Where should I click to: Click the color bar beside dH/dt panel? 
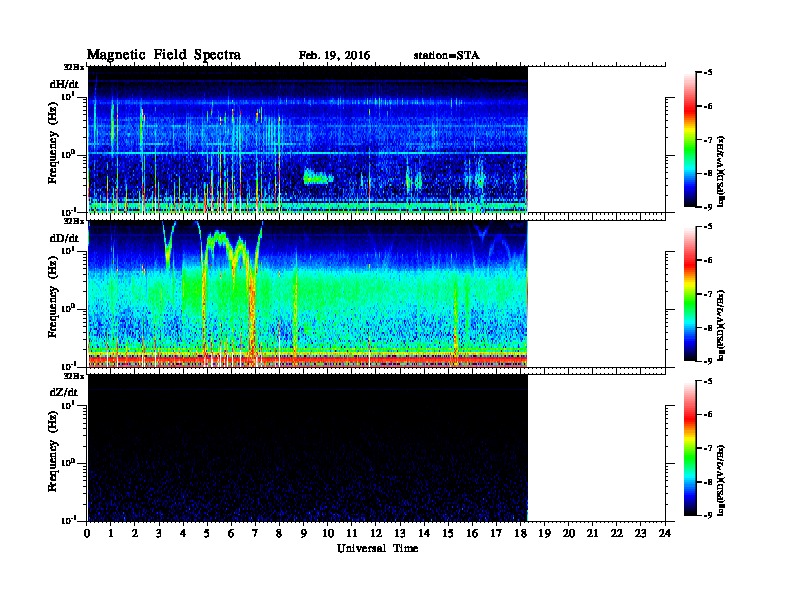690,139
